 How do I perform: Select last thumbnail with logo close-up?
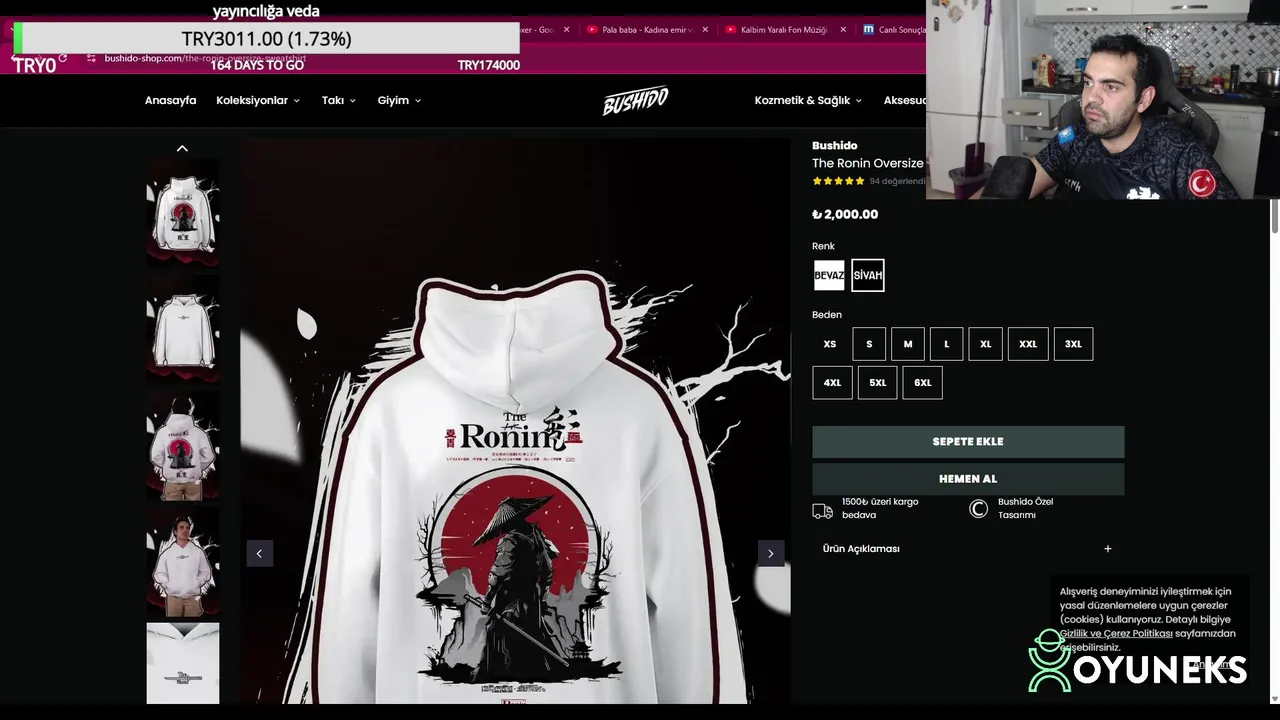[x=183, y=663]
